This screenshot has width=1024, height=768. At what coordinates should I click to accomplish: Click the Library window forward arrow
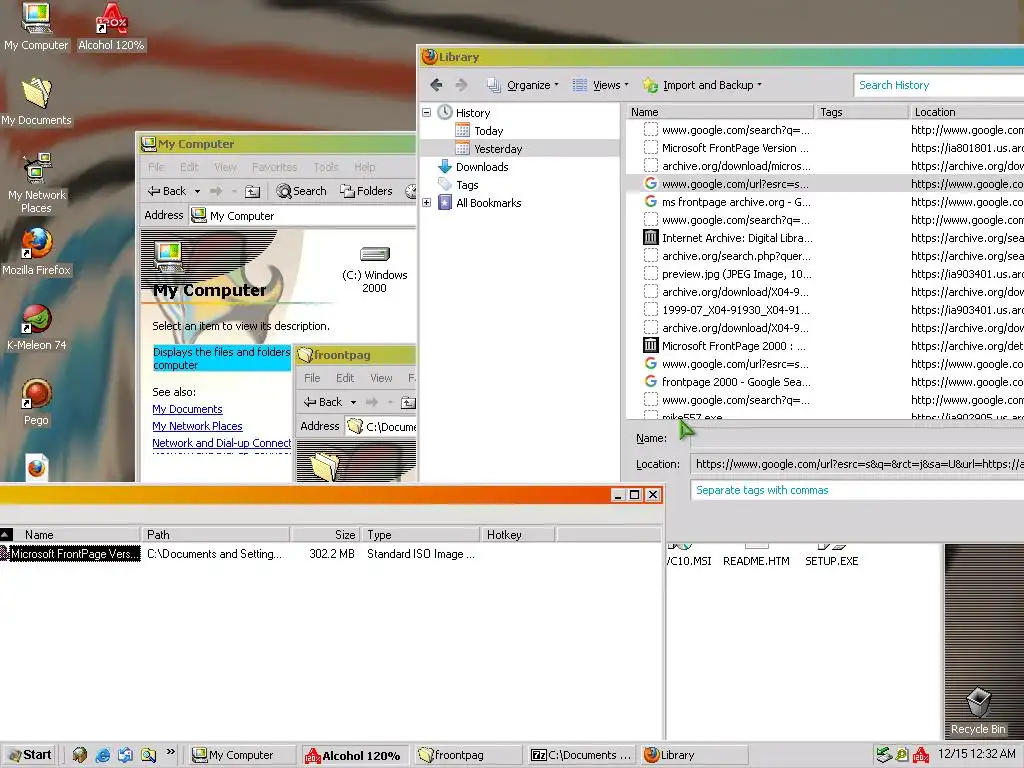click(x=461, y=85)
